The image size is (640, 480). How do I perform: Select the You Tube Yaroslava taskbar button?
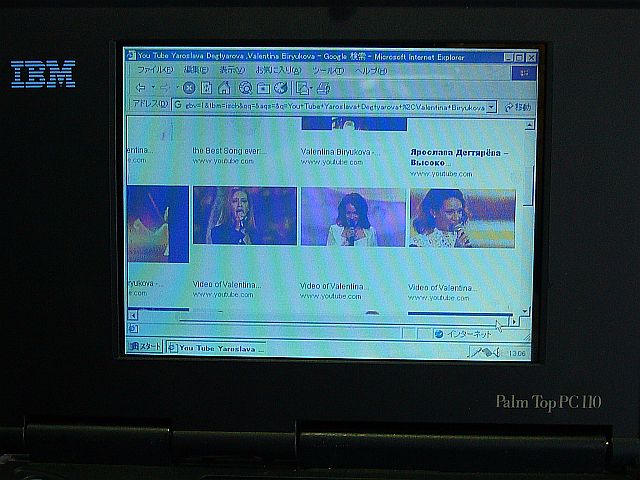point(216,348)
